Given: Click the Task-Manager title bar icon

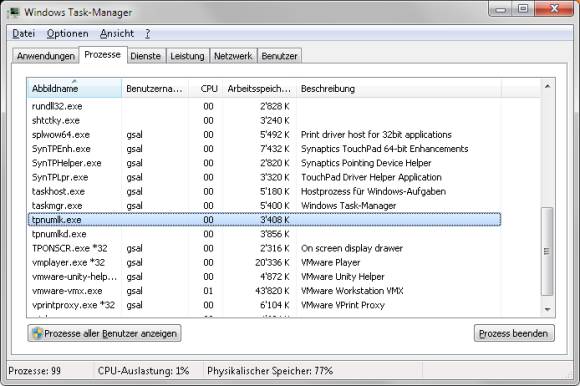Looking at the screenshot, I should pos(13,12).
